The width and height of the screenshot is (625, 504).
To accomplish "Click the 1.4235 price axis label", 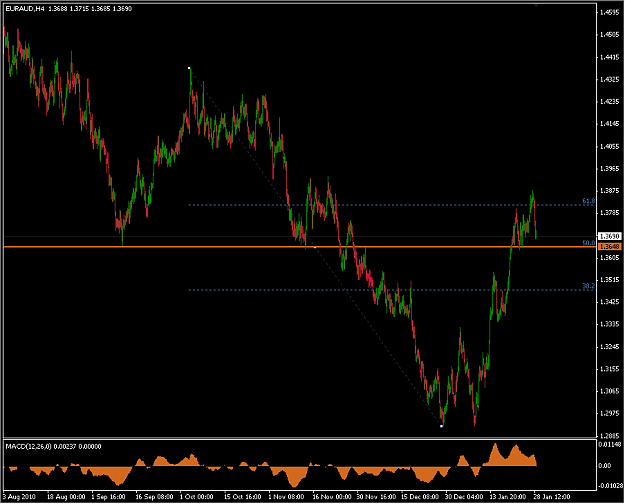I will coord(610,102).
